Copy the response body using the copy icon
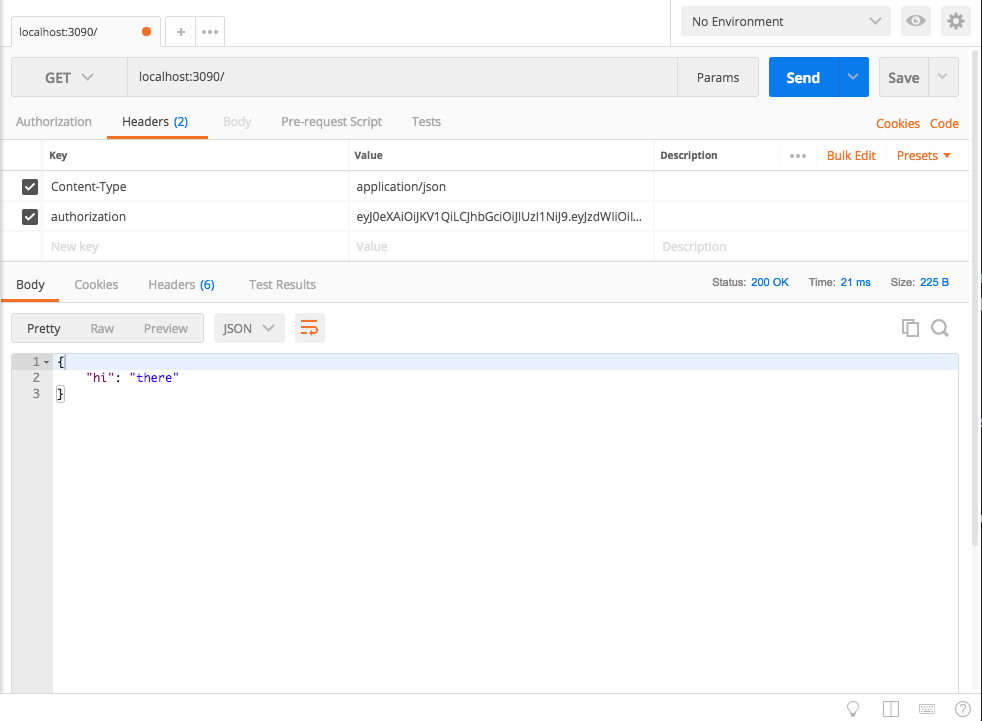The height and width of the screenshot is (721, 982). 910,327
